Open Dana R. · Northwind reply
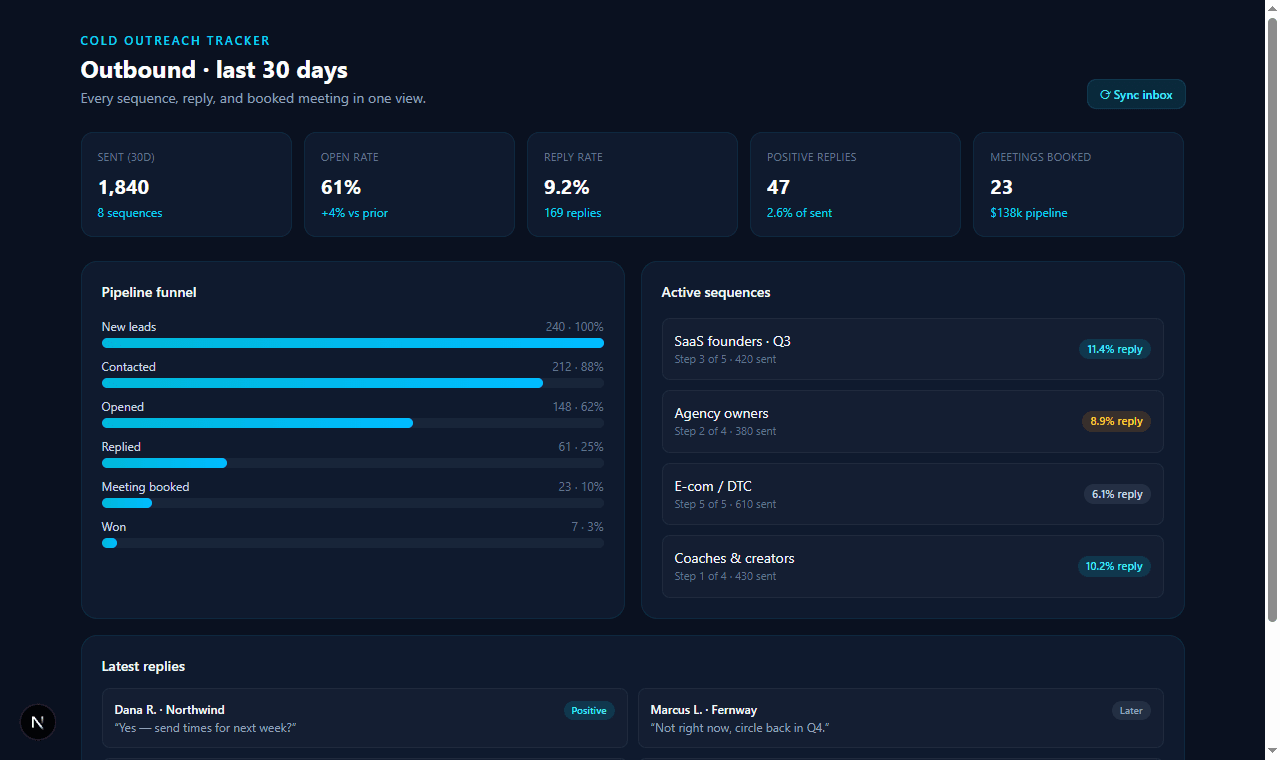1280x760 pixels. click(364, 718)
